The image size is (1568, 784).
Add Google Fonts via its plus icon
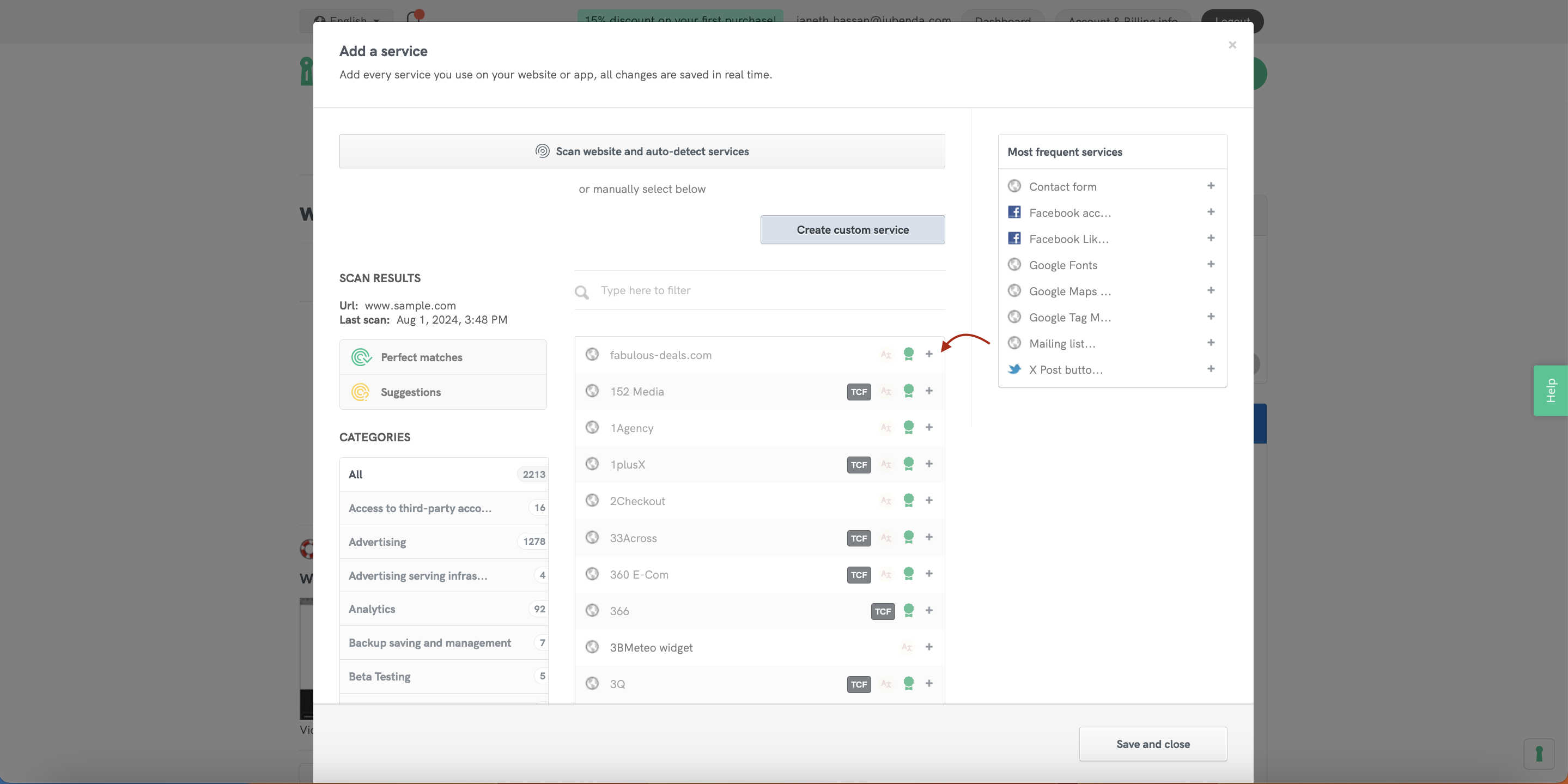point(1211,264)
